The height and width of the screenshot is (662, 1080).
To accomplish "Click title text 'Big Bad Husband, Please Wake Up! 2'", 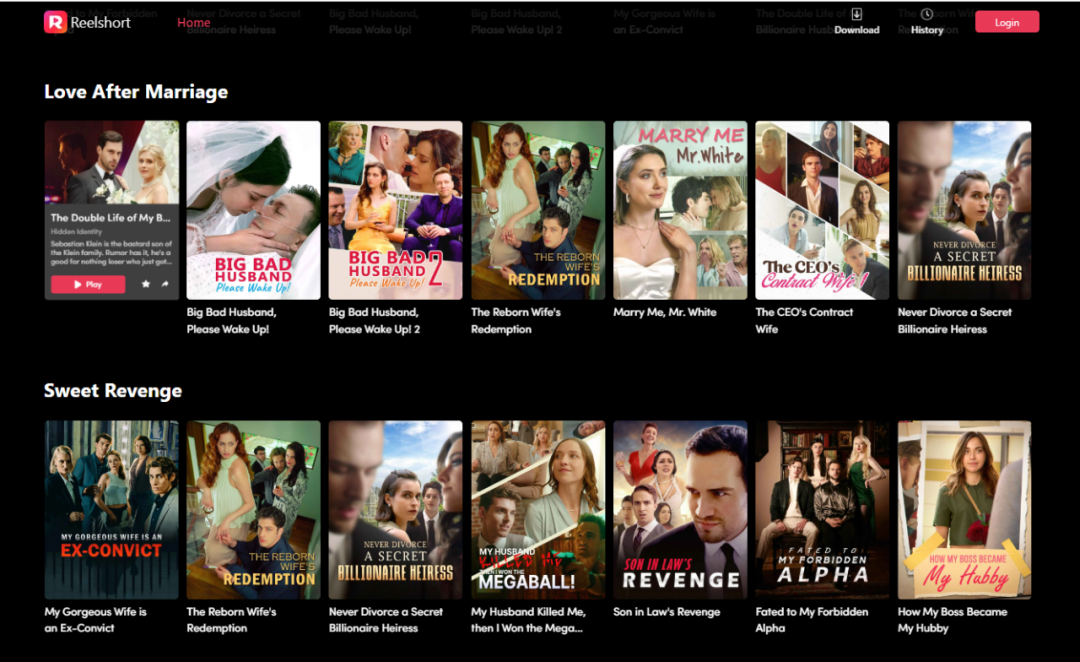I will pos(374,320).
